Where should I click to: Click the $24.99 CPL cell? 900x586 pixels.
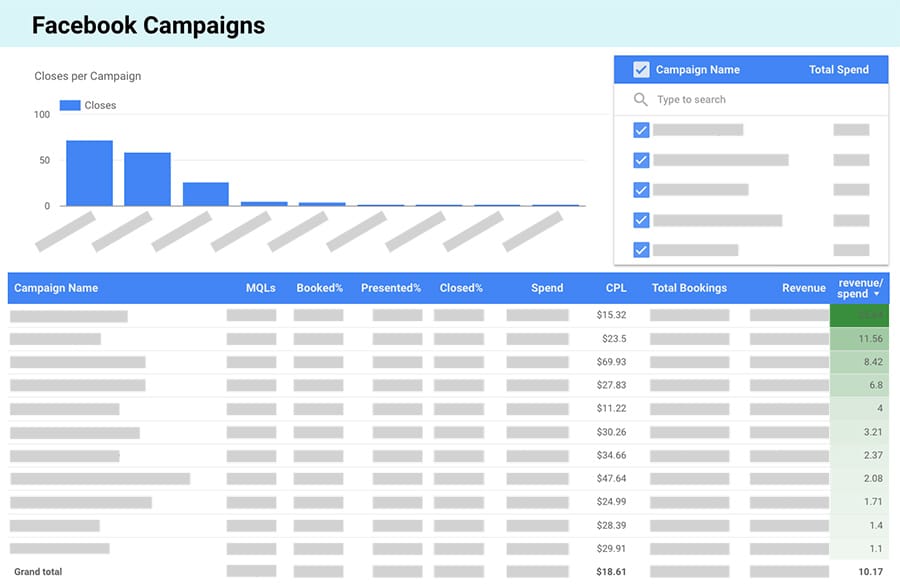pos(611,502)
